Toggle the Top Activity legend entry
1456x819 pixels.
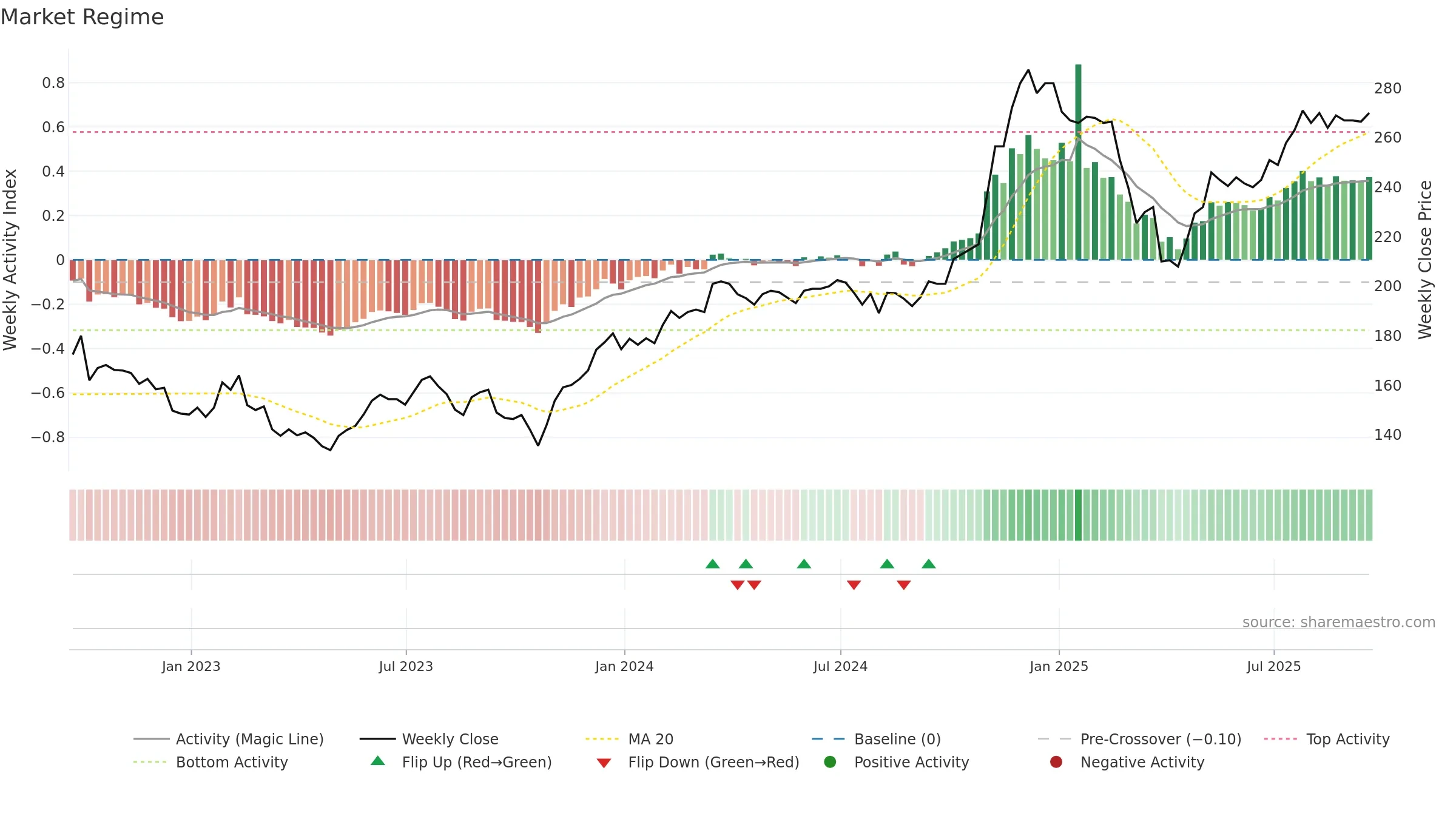1327,739
